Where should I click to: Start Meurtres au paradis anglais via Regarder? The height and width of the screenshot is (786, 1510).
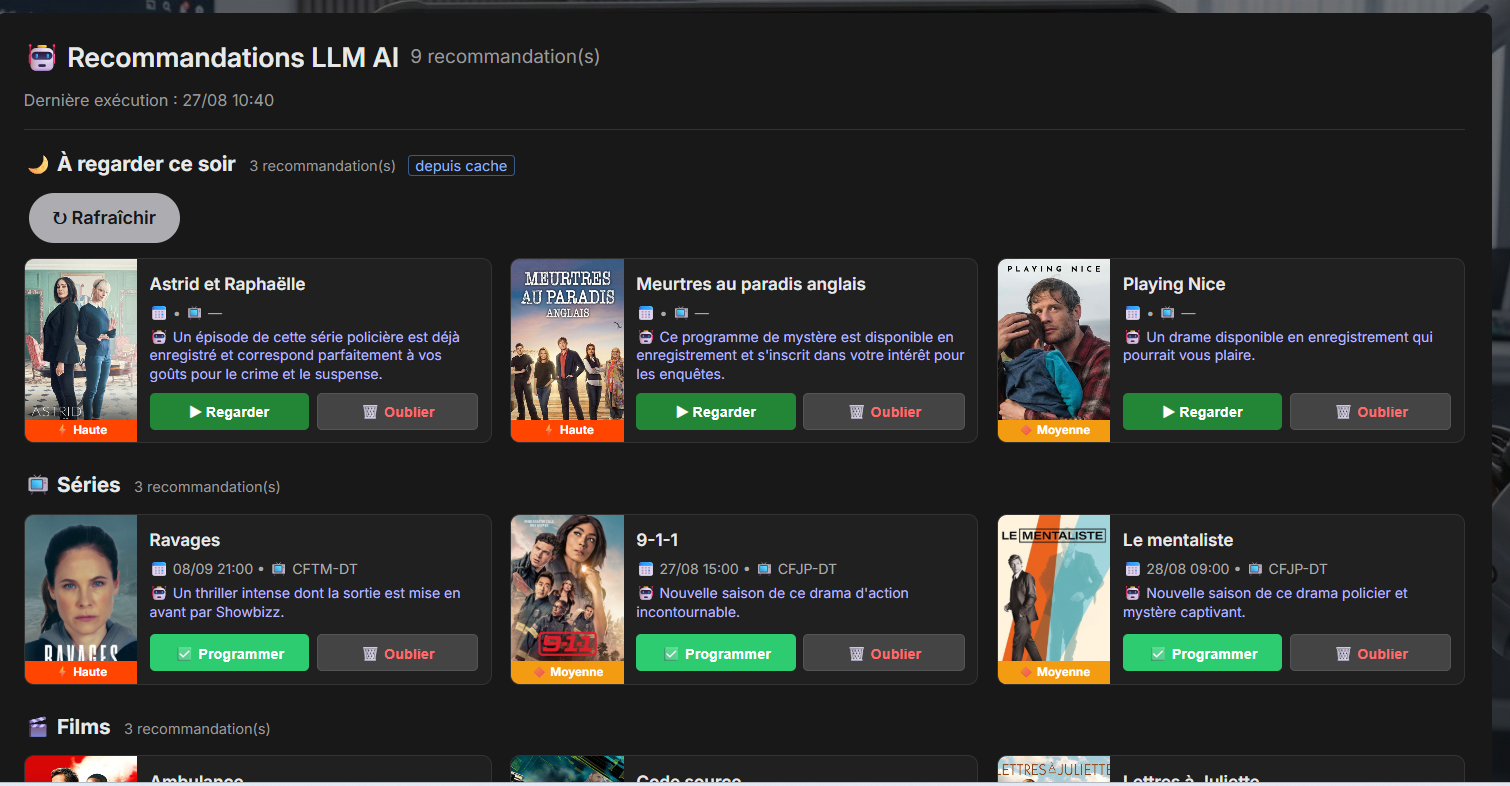click(x=716, y=412)
